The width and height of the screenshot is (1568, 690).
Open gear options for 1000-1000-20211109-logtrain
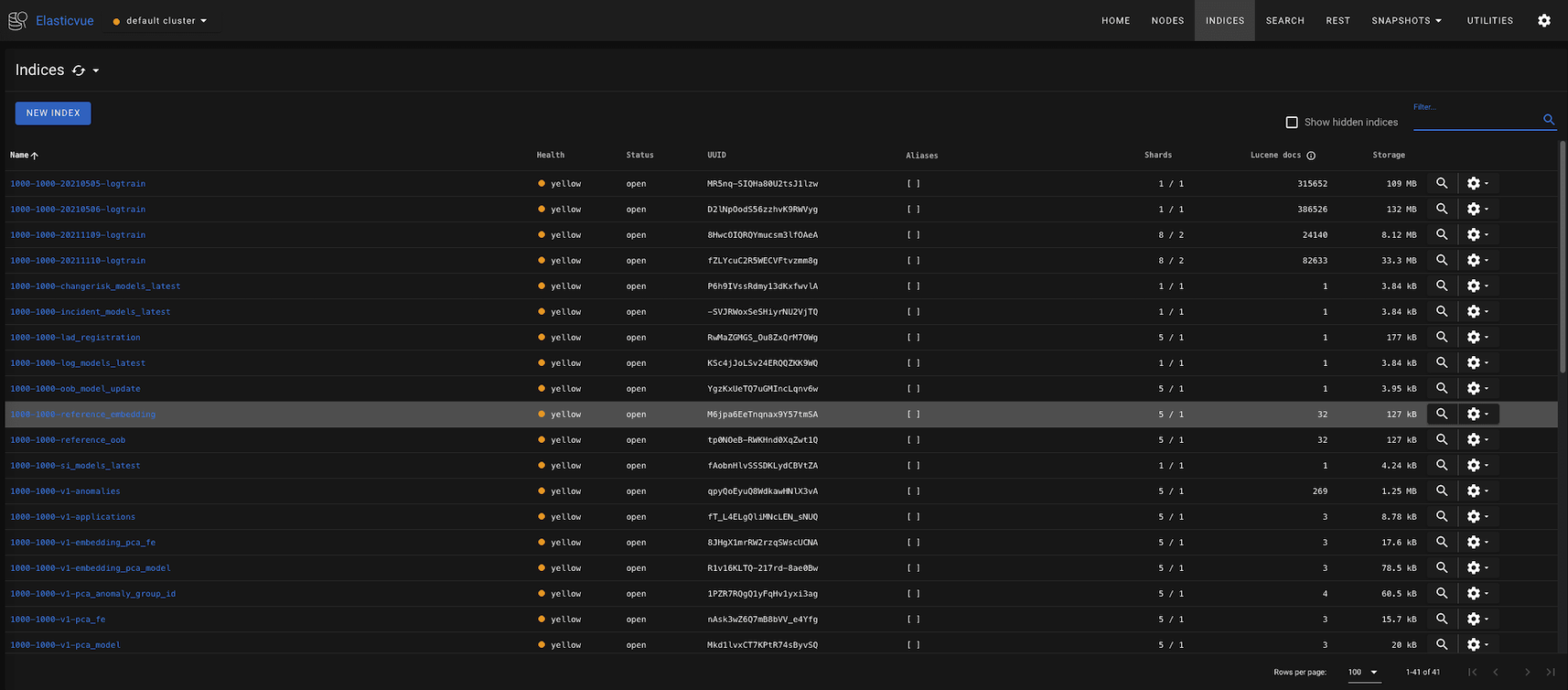click(1477, 234)
